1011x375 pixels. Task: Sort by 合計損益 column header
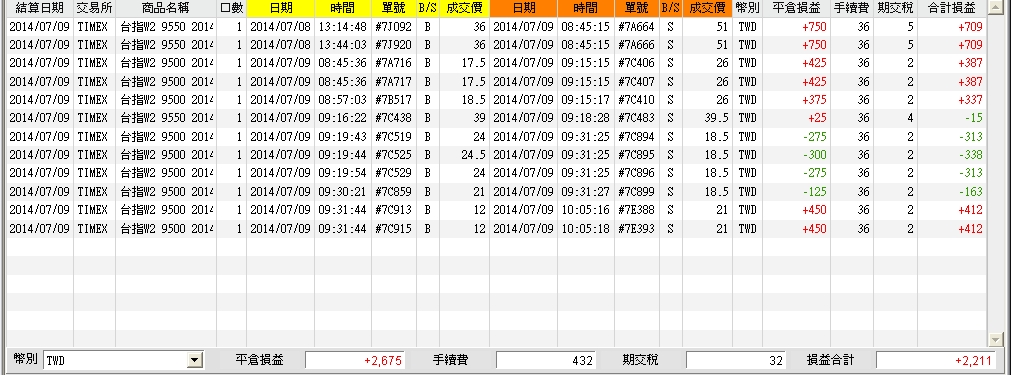[x=952, y=8]
